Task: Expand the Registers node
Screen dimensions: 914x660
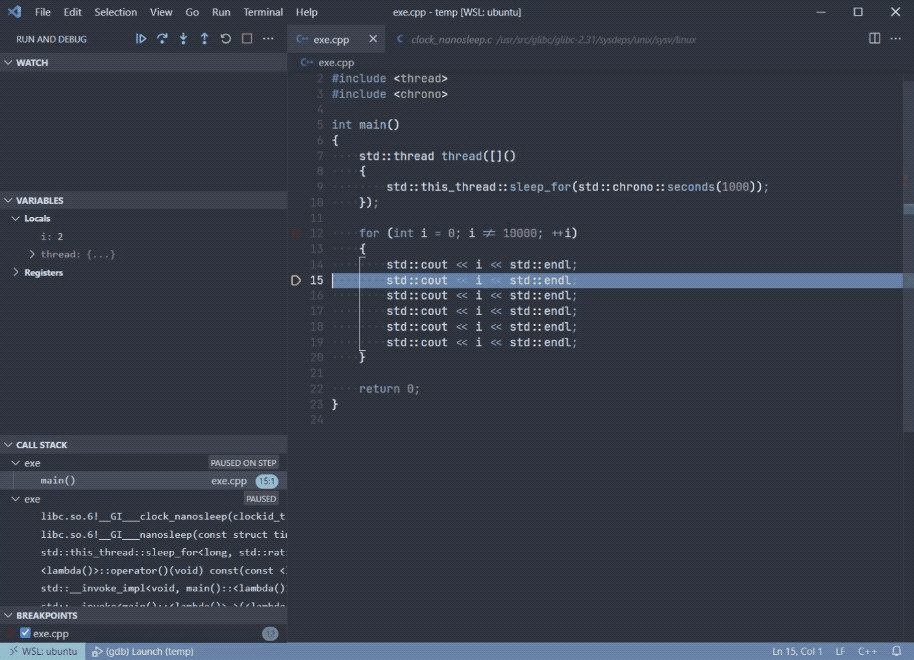Action: tap(16, 272)
